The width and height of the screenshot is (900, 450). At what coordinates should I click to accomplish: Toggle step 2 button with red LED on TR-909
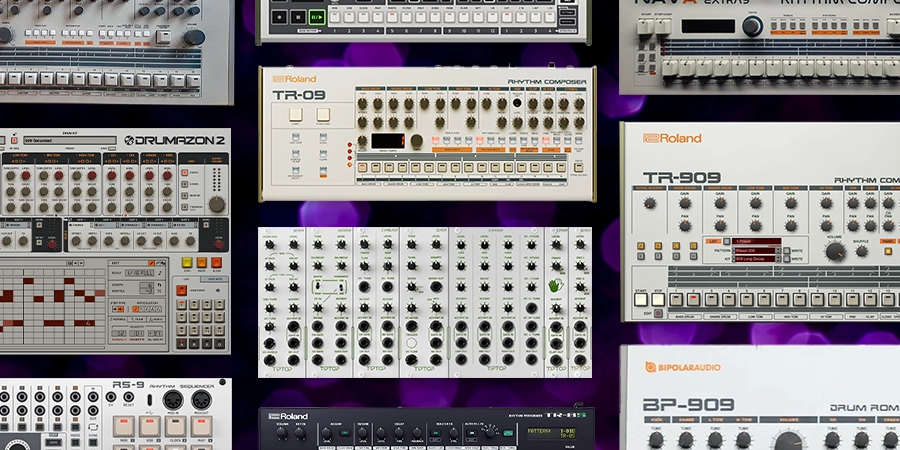pos(694,299)
